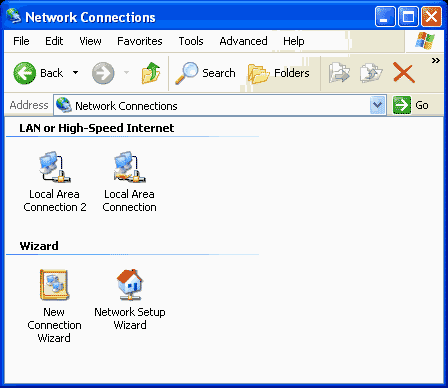Open the Help menu
Image resolution: width=448 pixels, height=388 pixels.
(294, 41)
